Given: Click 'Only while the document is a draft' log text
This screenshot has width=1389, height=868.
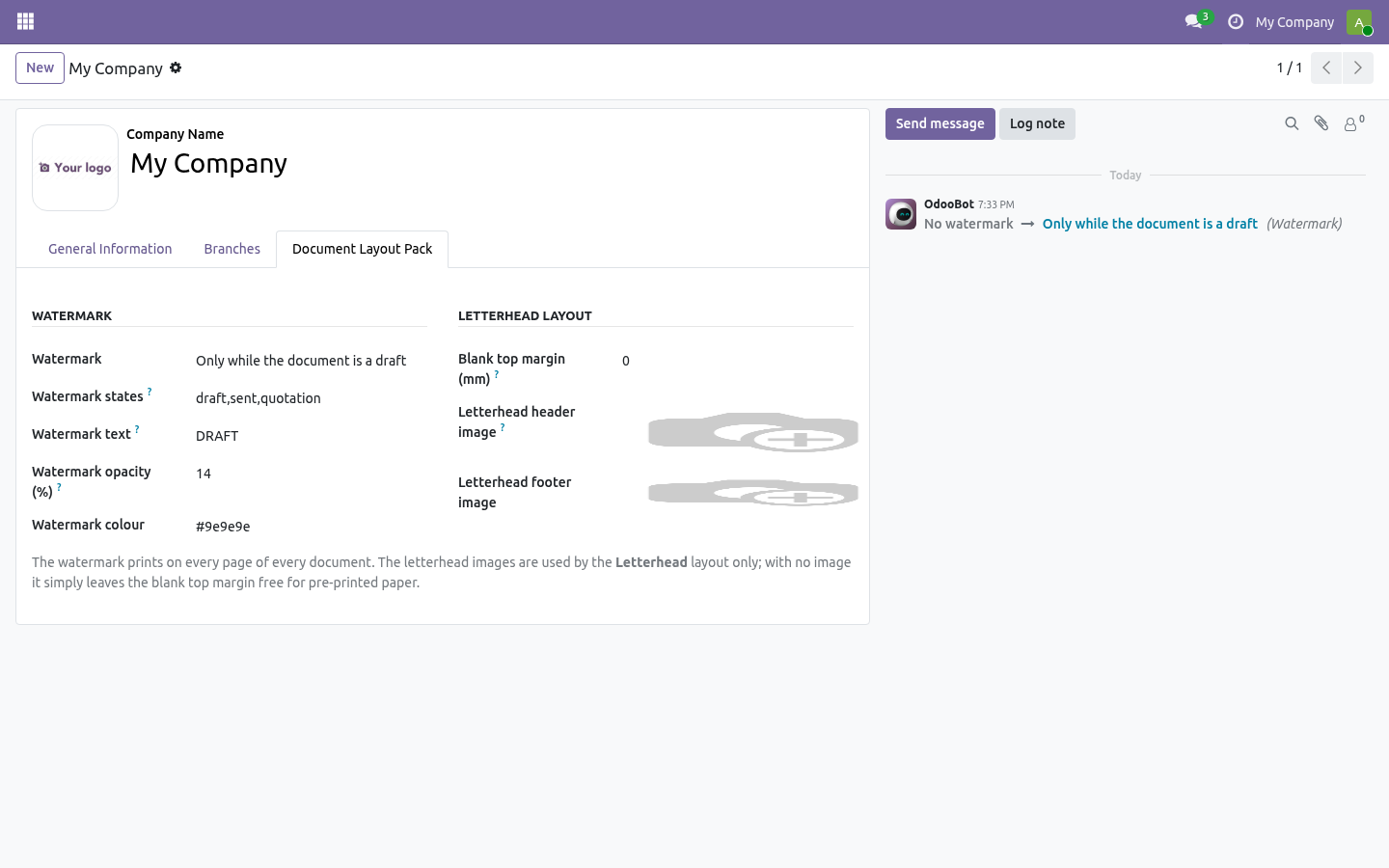Looking at the screenshot, I should (1150, 224).
